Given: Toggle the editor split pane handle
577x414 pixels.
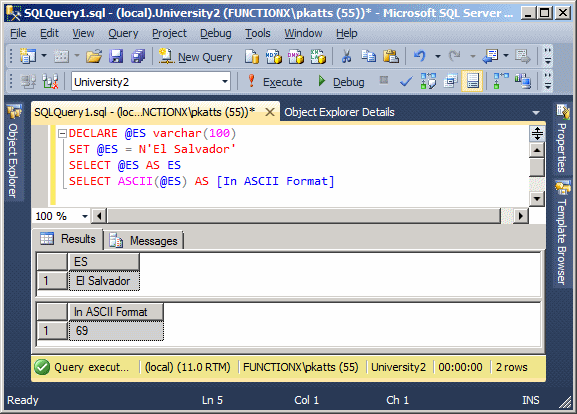Looking at the screenshot, I should click(x=537, y=133).
